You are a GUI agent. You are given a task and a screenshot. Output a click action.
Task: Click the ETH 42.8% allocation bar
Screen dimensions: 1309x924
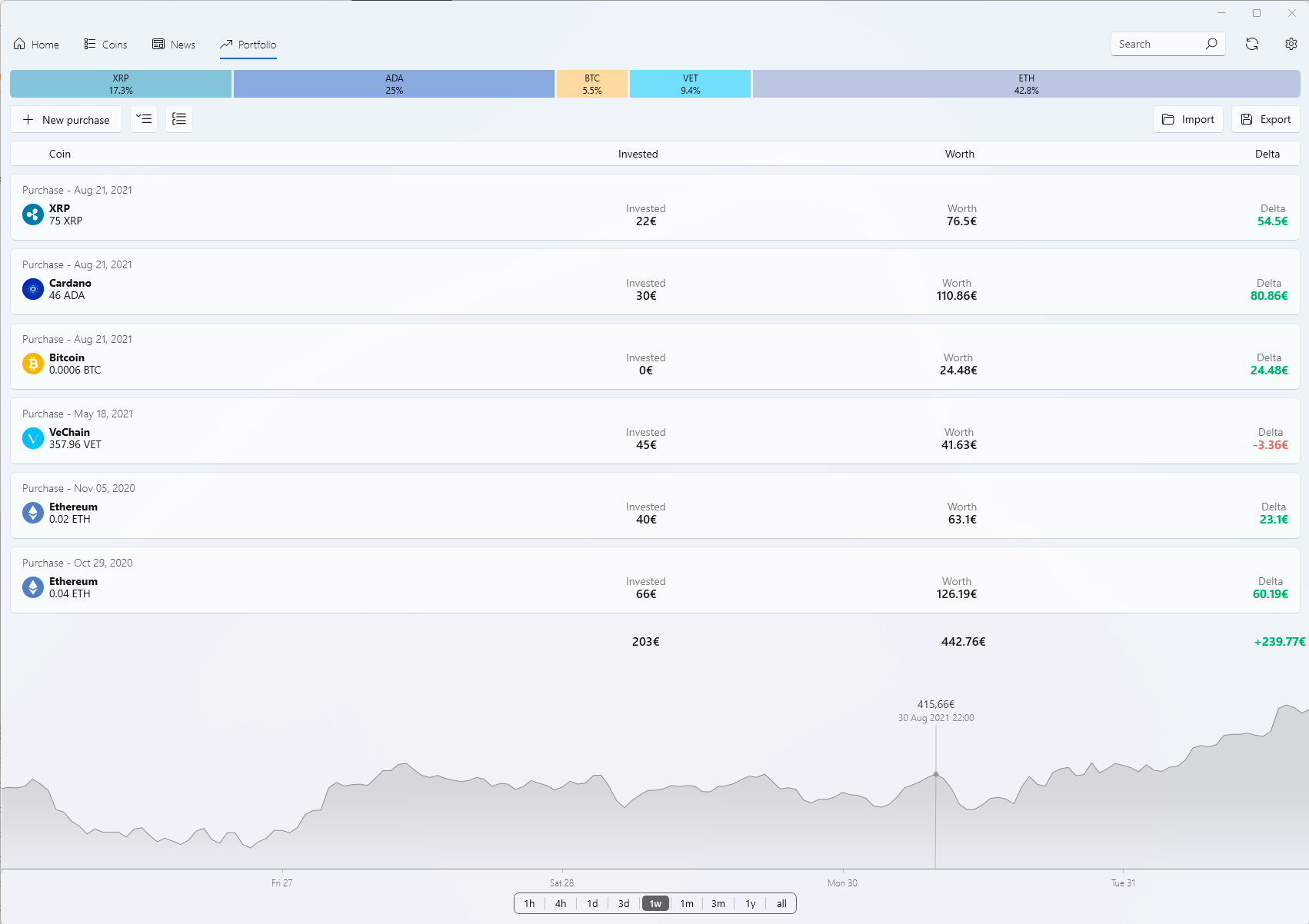coord(1026,84)
